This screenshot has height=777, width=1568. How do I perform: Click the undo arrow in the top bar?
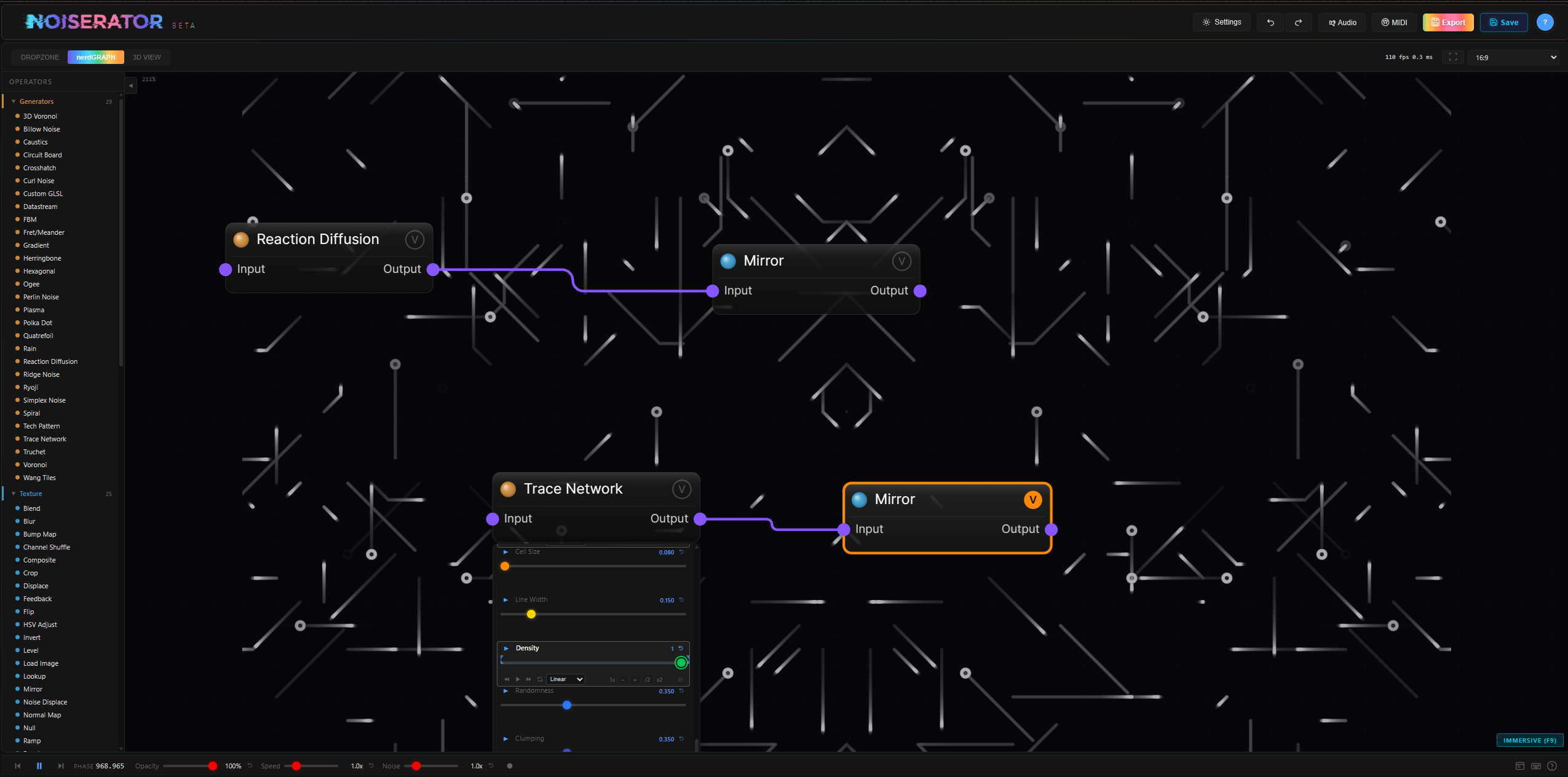1270,22
